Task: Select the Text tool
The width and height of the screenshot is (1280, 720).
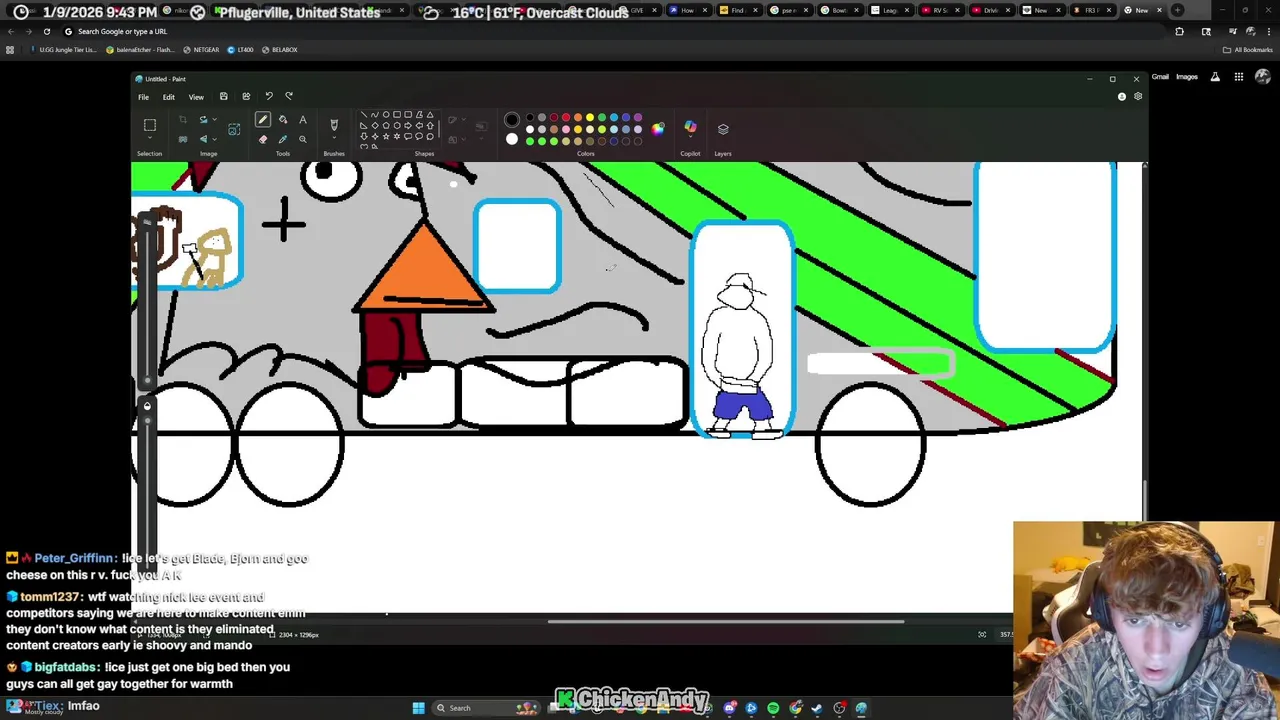Action: click(302, 119)
